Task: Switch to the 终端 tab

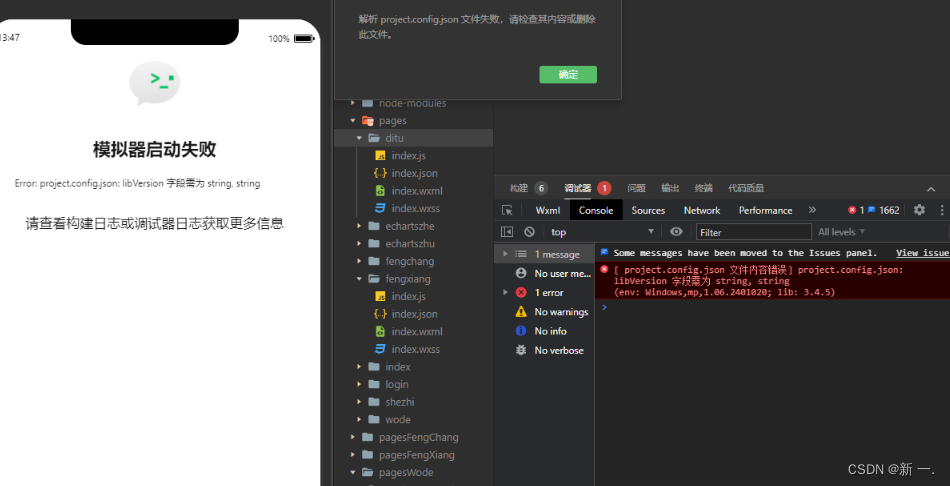Action: click(703, 188)
